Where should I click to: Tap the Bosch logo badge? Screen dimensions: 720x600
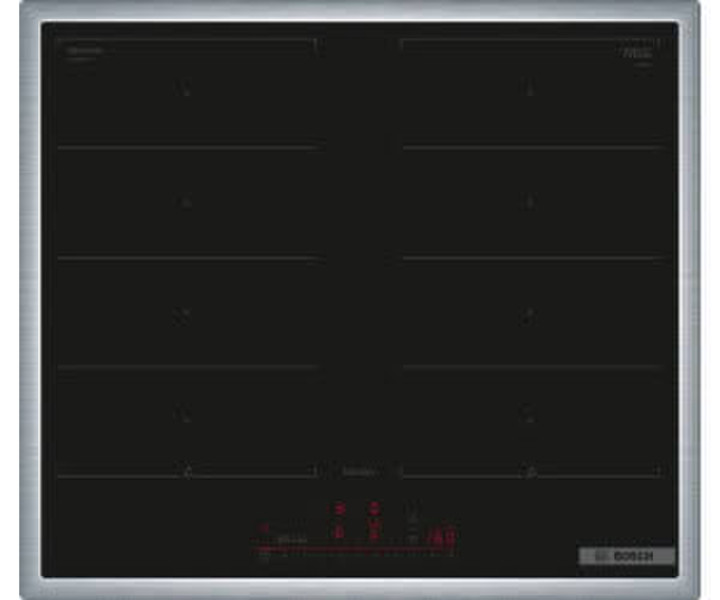coord(626,556)
